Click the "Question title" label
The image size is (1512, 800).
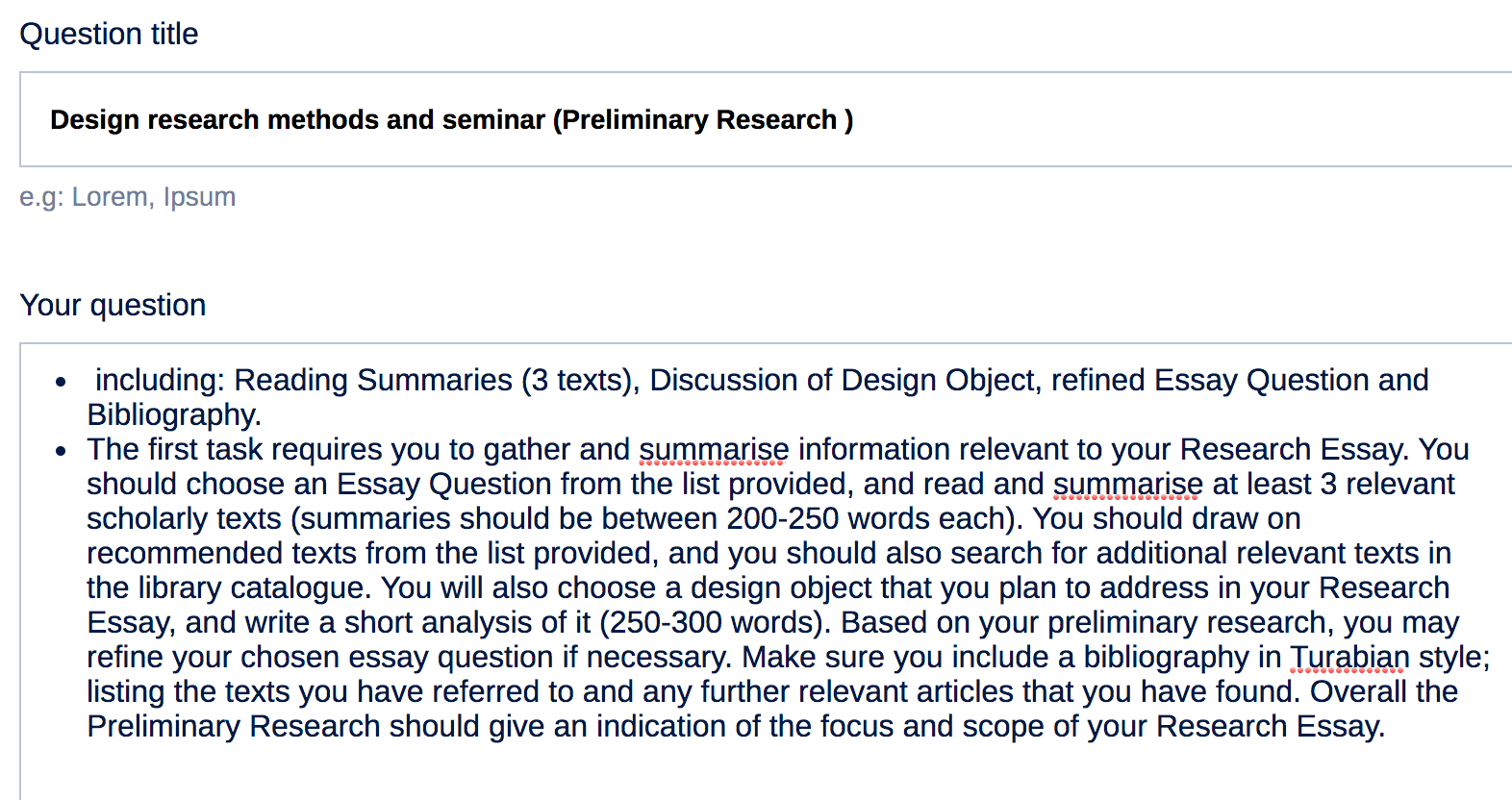tap(109, 34)
